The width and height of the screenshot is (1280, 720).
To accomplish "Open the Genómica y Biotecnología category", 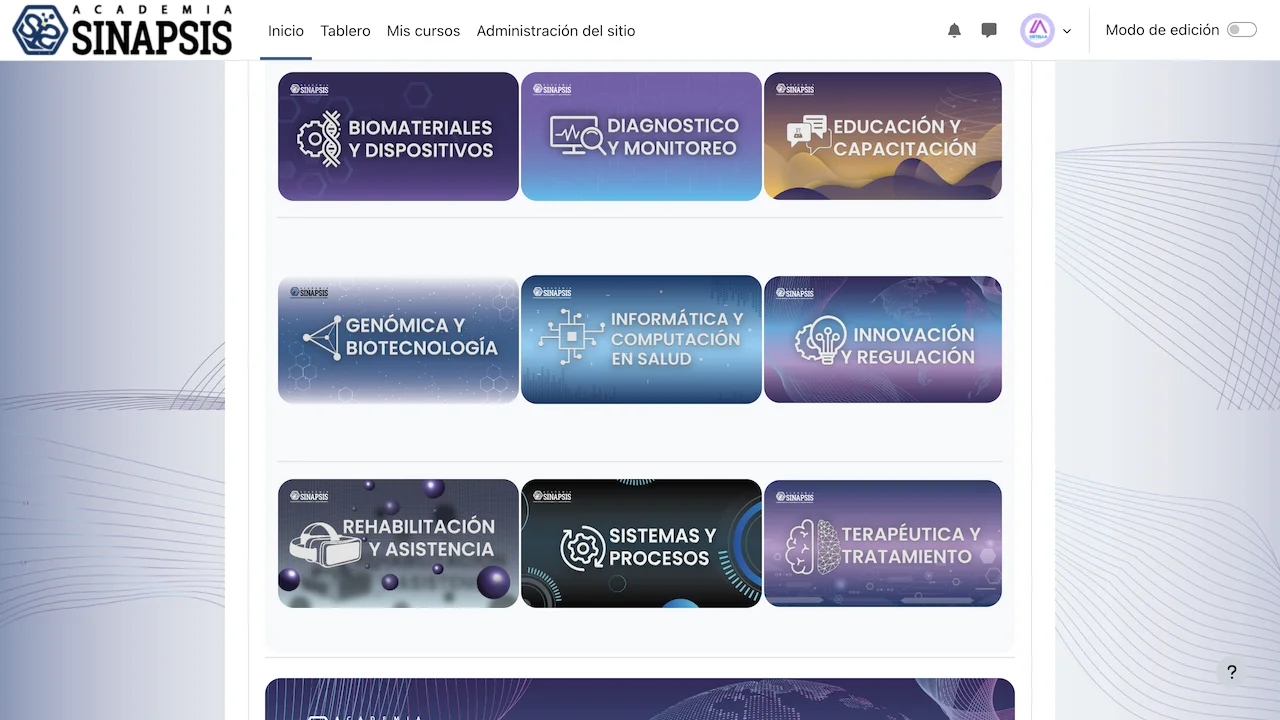I will pos(398,339).
